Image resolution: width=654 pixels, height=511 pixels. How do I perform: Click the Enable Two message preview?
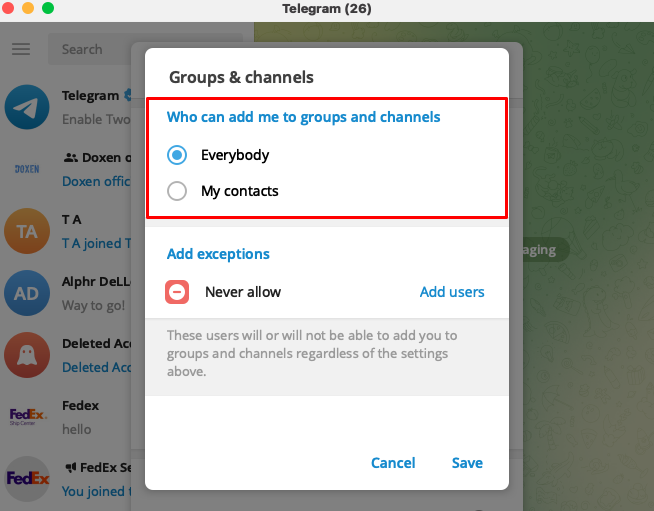point(96,119)
